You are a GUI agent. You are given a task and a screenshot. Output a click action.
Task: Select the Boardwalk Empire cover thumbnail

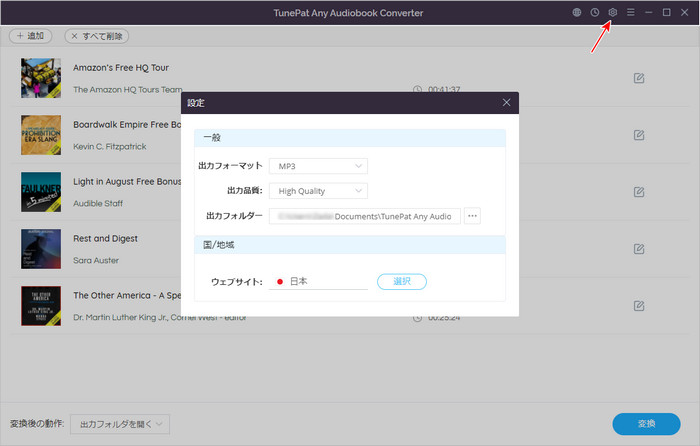pos(41,135)
